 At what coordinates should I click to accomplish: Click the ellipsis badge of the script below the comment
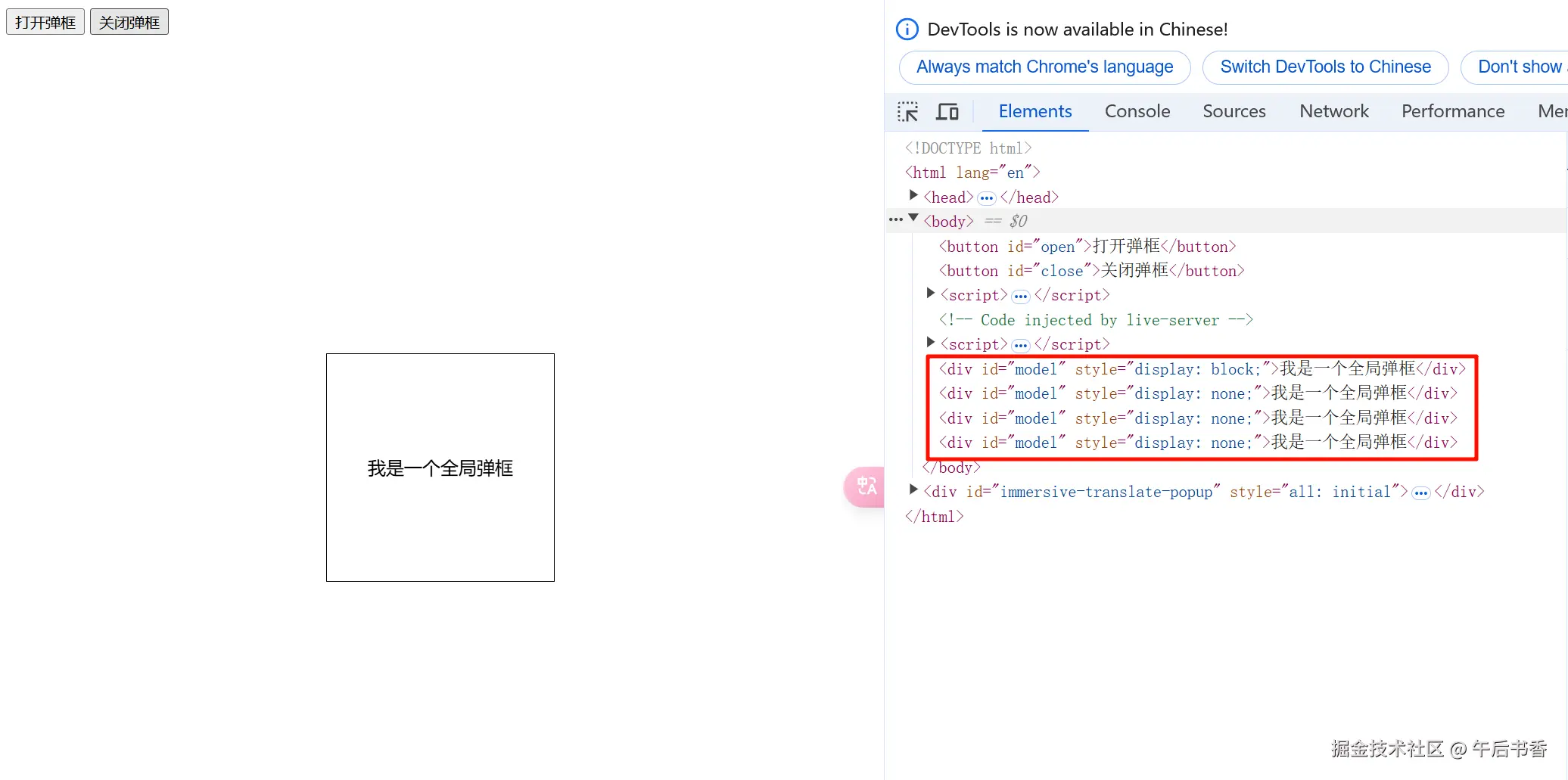pyautogui.click(x=1021, y=346)
